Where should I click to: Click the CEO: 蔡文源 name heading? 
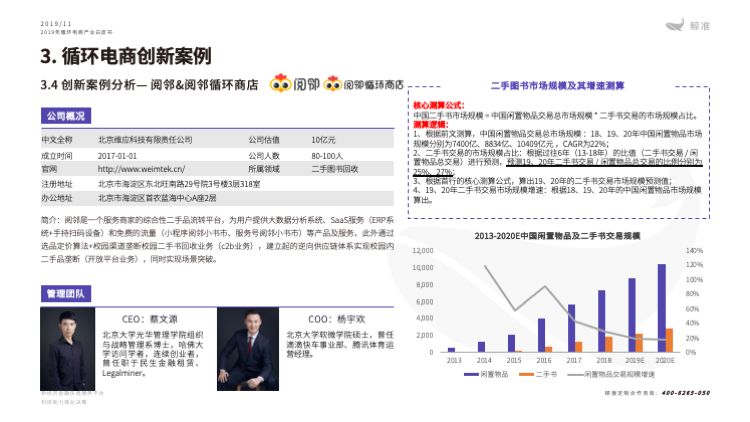pyautogui.click(x=149, y=319)
